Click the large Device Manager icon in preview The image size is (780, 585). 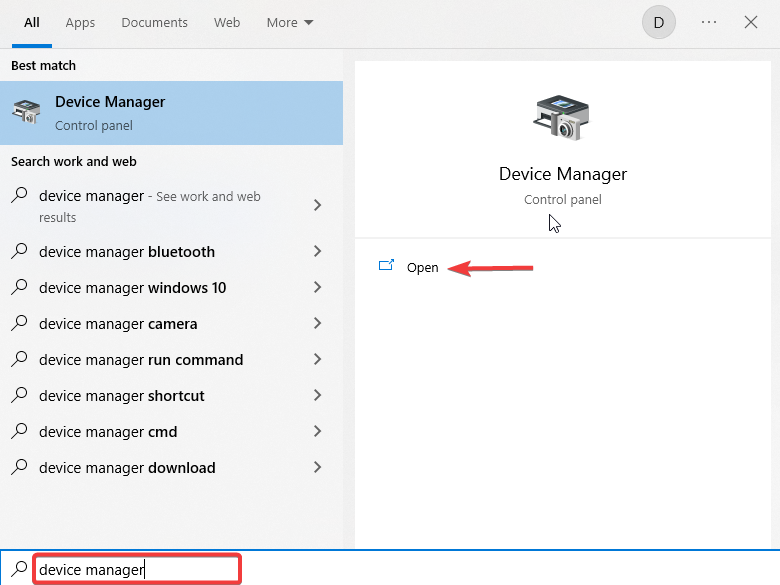point(562,117)
